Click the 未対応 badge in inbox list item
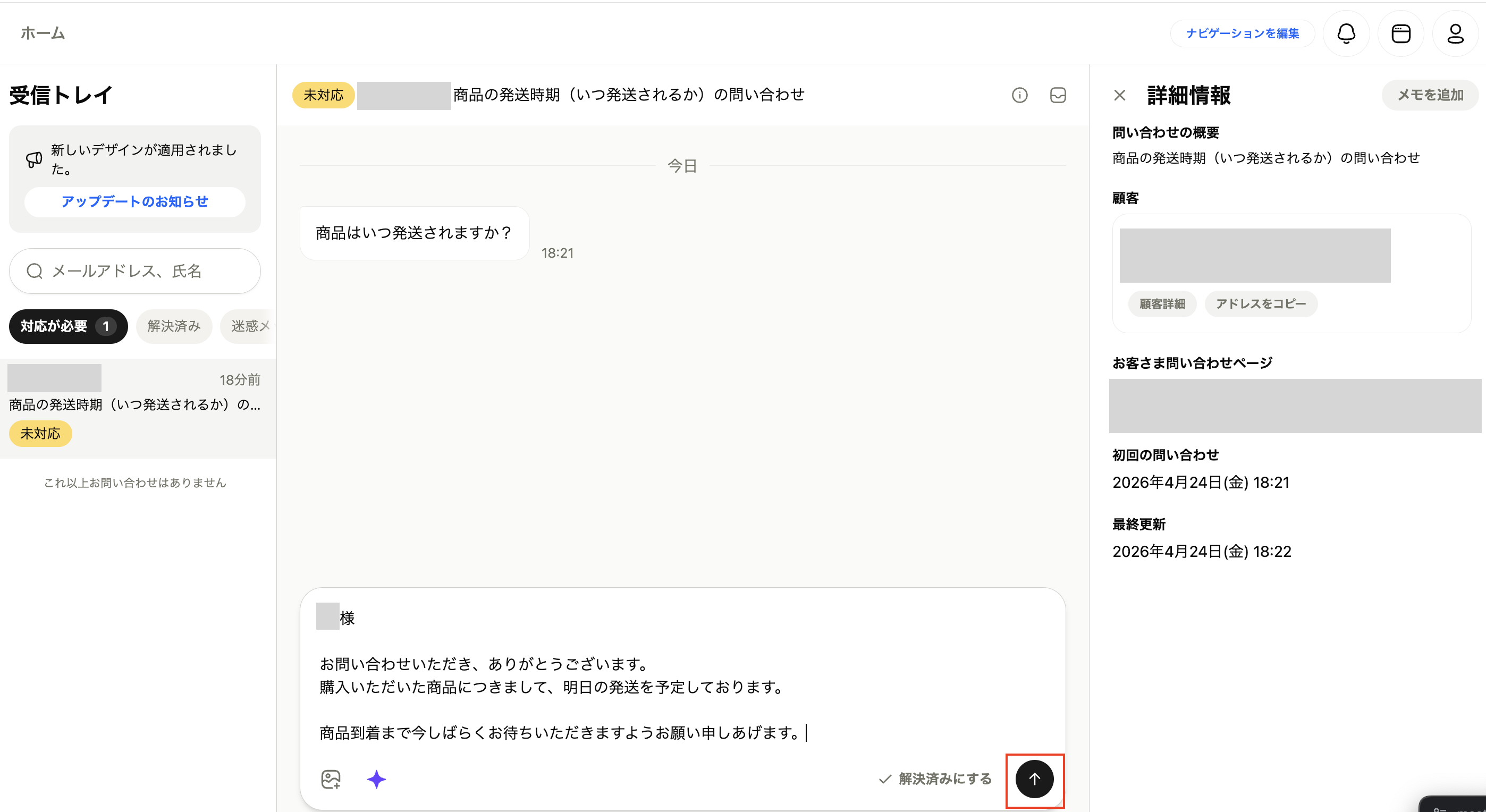Screen dimensions: 1486x812 pyautogui.click(x=40, y=434)
